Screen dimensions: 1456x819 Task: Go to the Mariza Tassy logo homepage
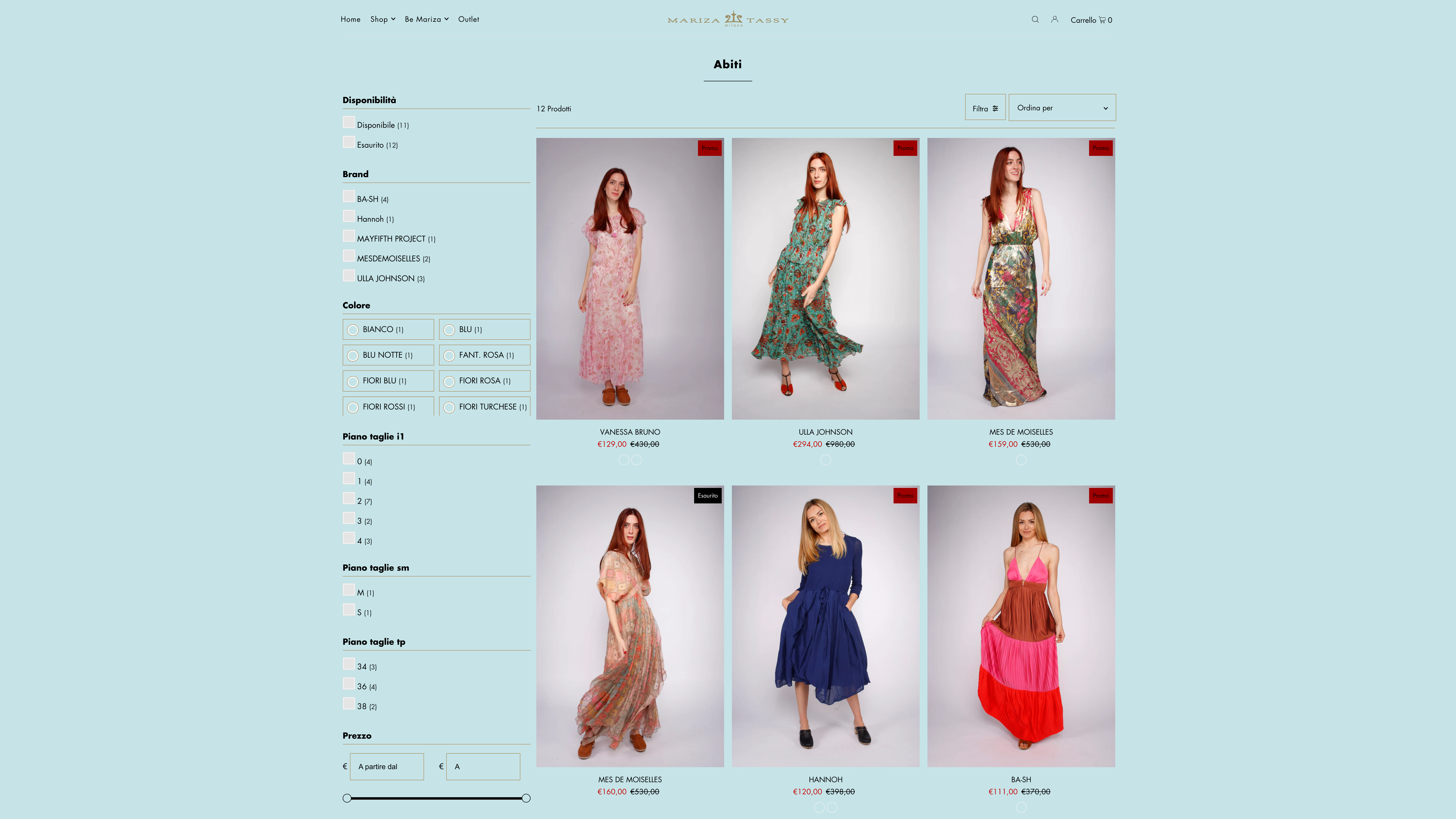[x=728, y=19]
